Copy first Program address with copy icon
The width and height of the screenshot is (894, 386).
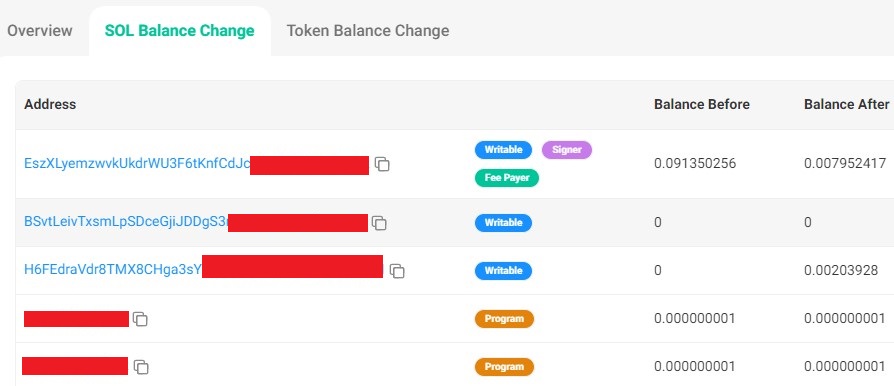click(140, 319)
